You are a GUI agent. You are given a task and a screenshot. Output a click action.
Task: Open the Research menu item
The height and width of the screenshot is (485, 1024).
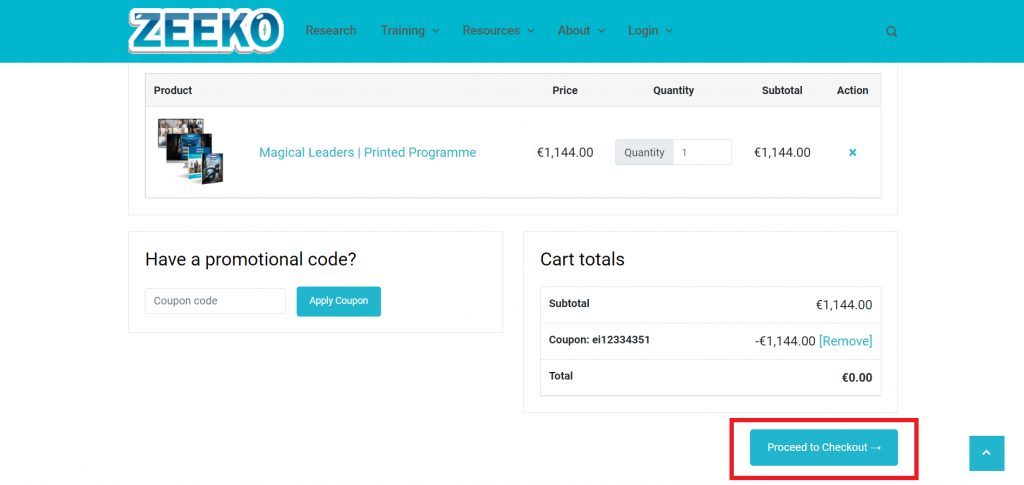(x=331, y=31)
